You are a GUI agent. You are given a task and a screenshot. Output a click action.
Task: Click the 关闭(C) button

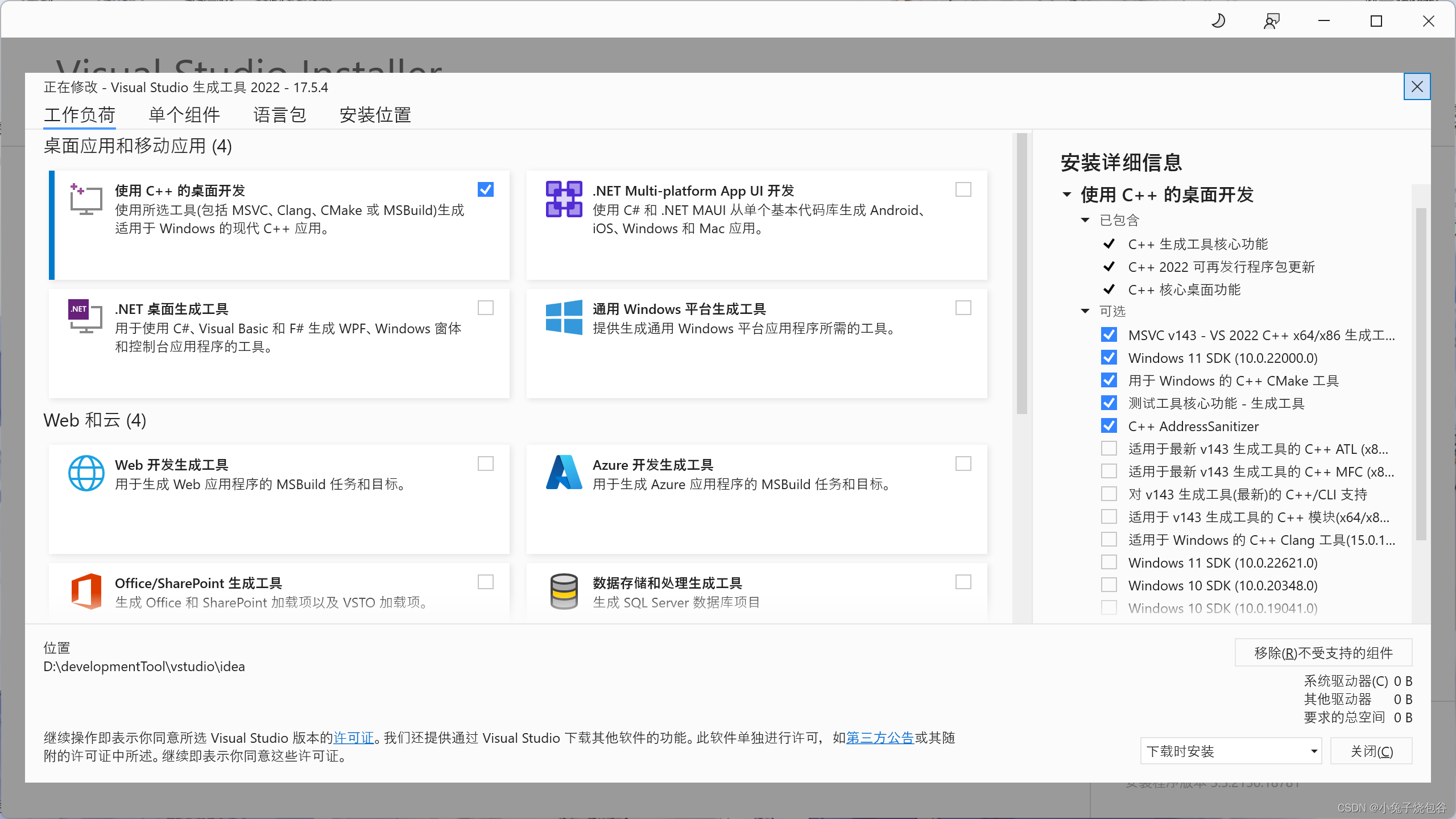[x=1372, y=751]
